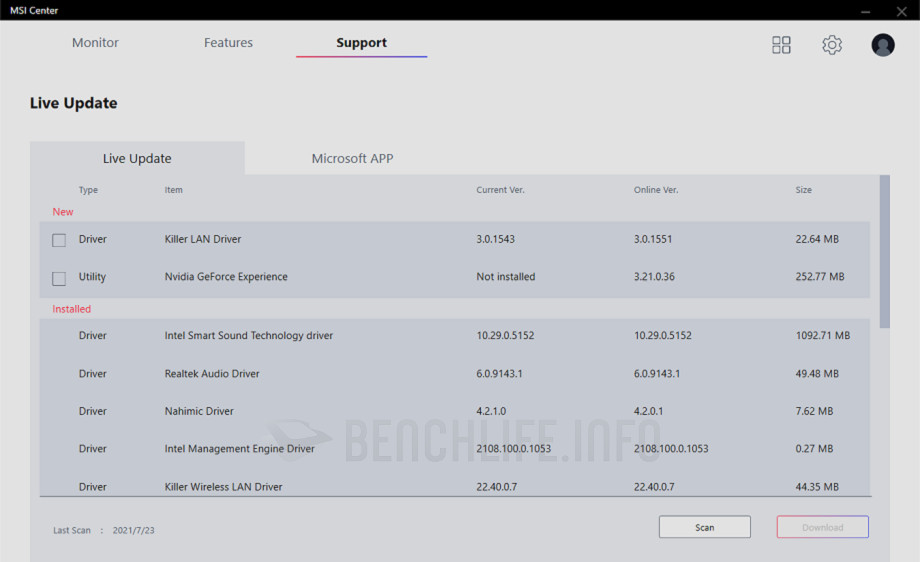The height and width of the screenshot is (562, 920).
Task: Select the Nahimic Driver row
Action: (x=455, y=411)
